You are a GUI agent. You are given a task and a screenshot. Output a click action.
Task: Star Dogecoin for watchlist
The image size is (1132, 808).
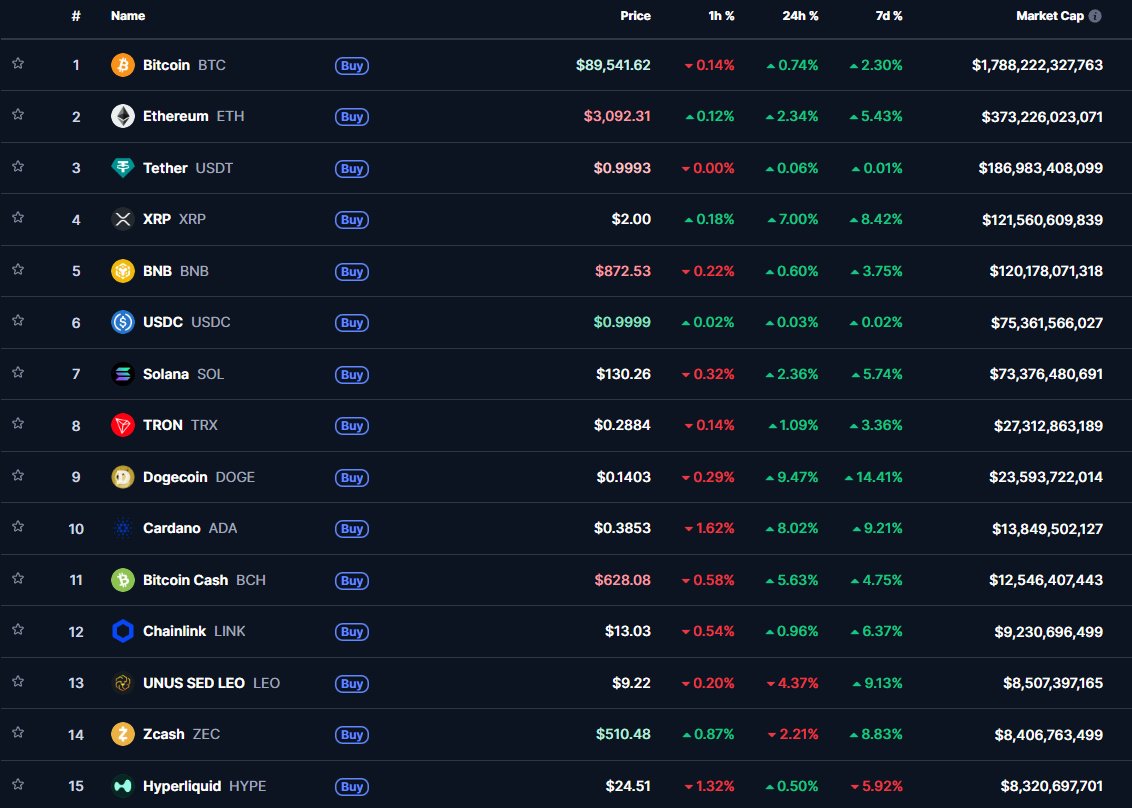coord(18,476)
